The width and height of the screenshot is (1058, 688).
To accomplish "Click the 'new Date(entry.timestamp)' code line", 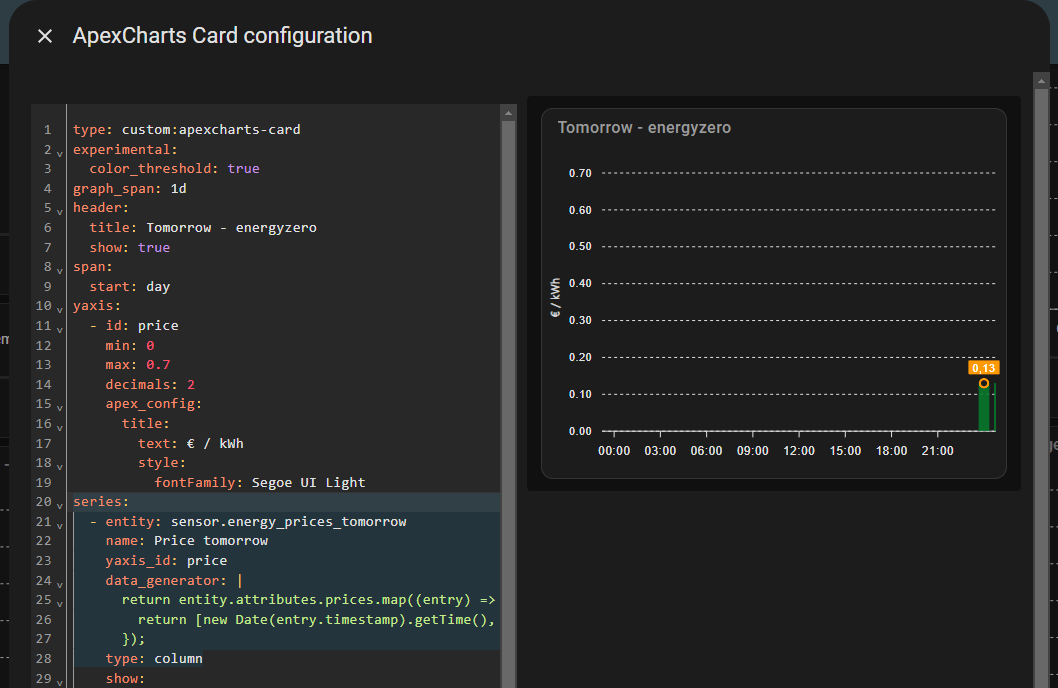I will click(x=316, y=619).
